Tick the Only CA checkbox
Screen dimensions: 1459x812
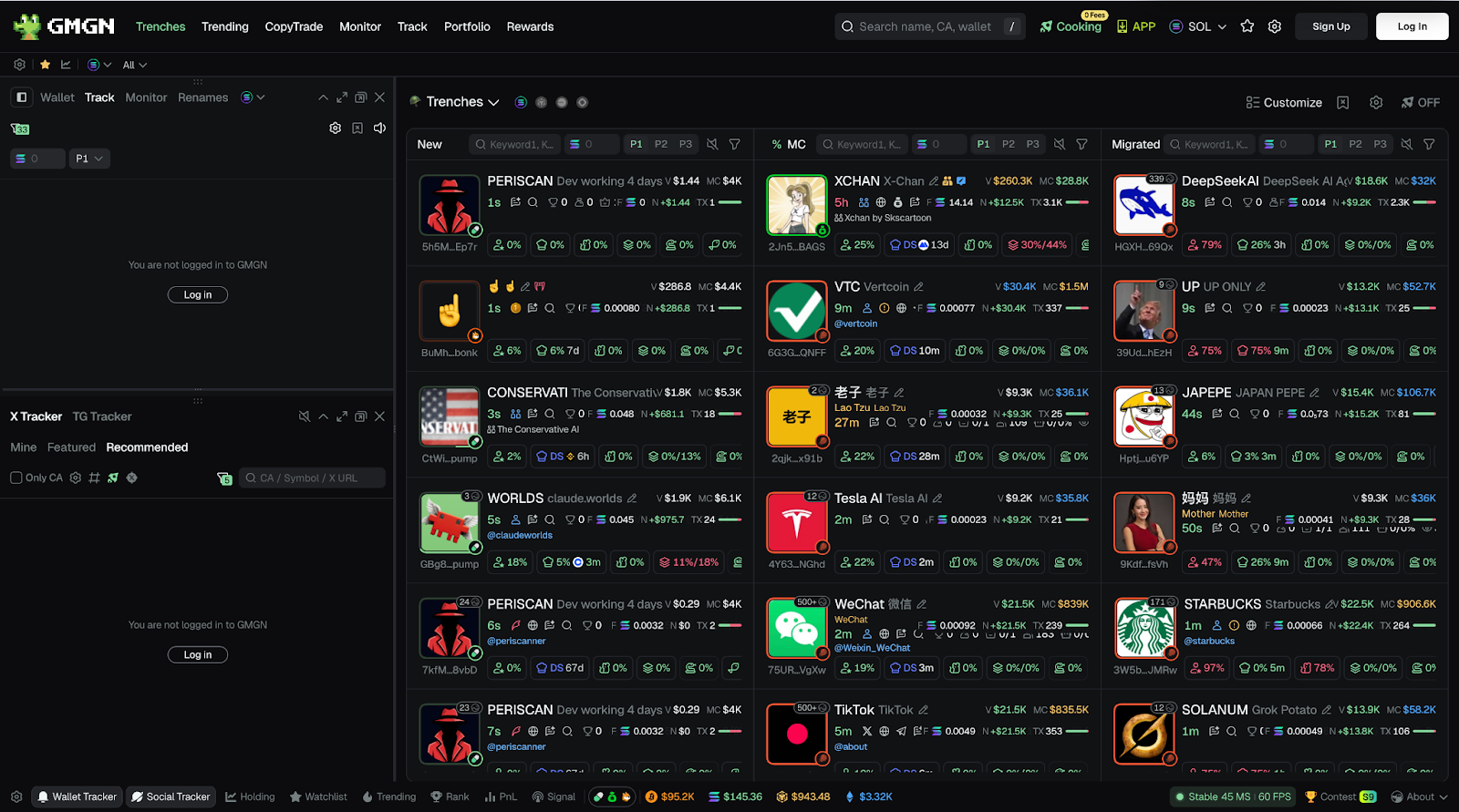[16, 478]
